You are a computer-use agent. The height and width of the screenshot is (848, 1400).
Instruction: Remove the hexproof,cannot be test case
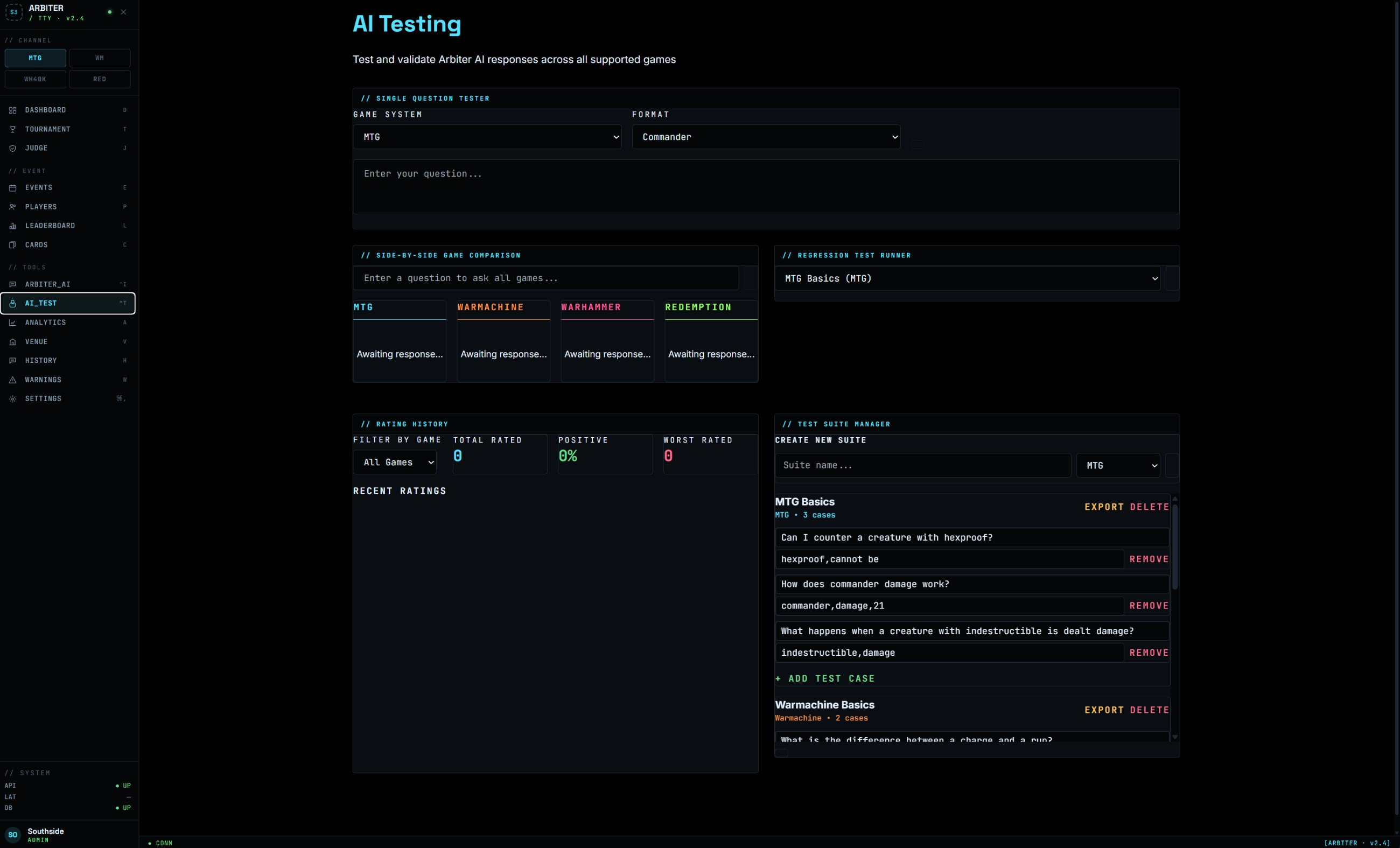1149,559
